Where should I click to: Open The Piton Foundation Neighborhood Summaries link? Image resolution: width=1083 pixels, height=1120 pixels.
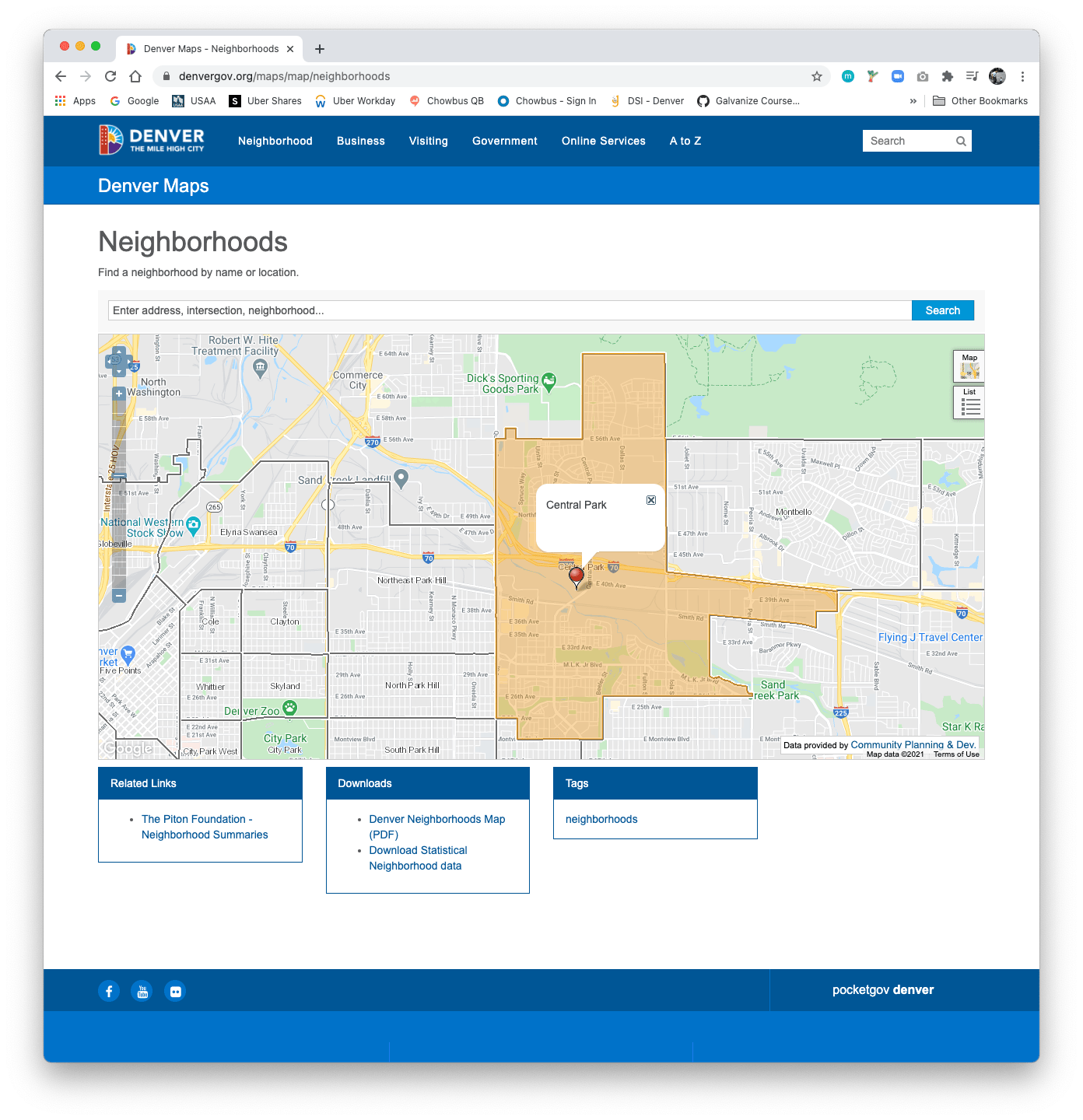(205, 827)
